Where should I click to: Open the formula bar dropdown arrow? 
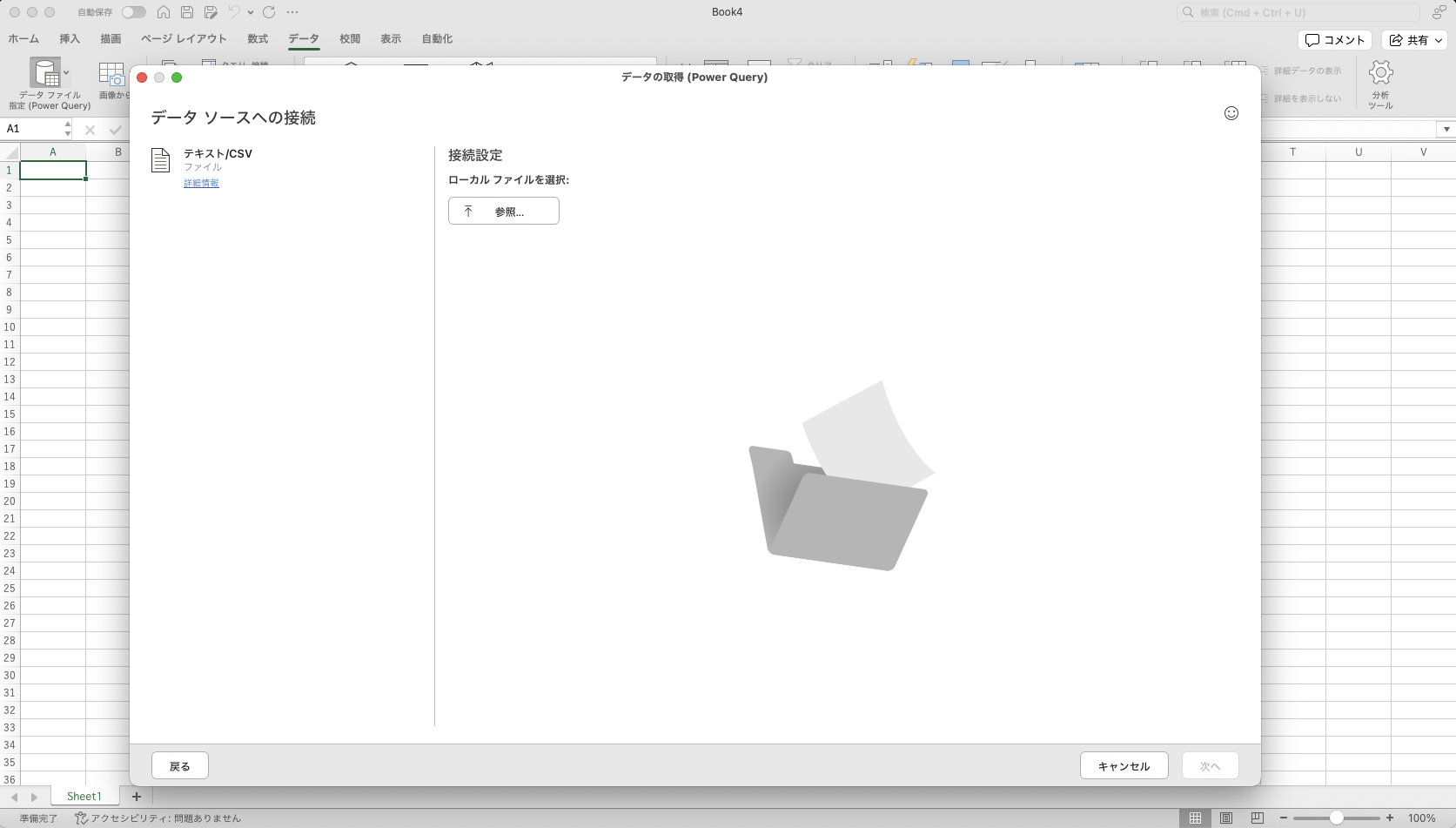pyautogui.click(x=1446, y=129)
